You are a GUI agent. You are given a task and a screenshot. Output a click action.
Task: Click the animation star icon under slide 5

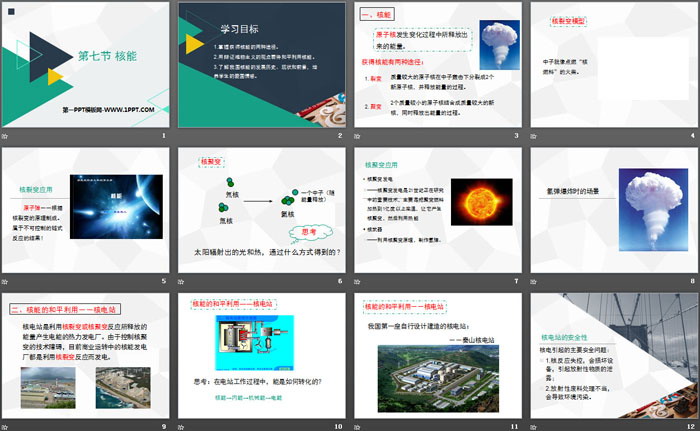pos(5,281)
